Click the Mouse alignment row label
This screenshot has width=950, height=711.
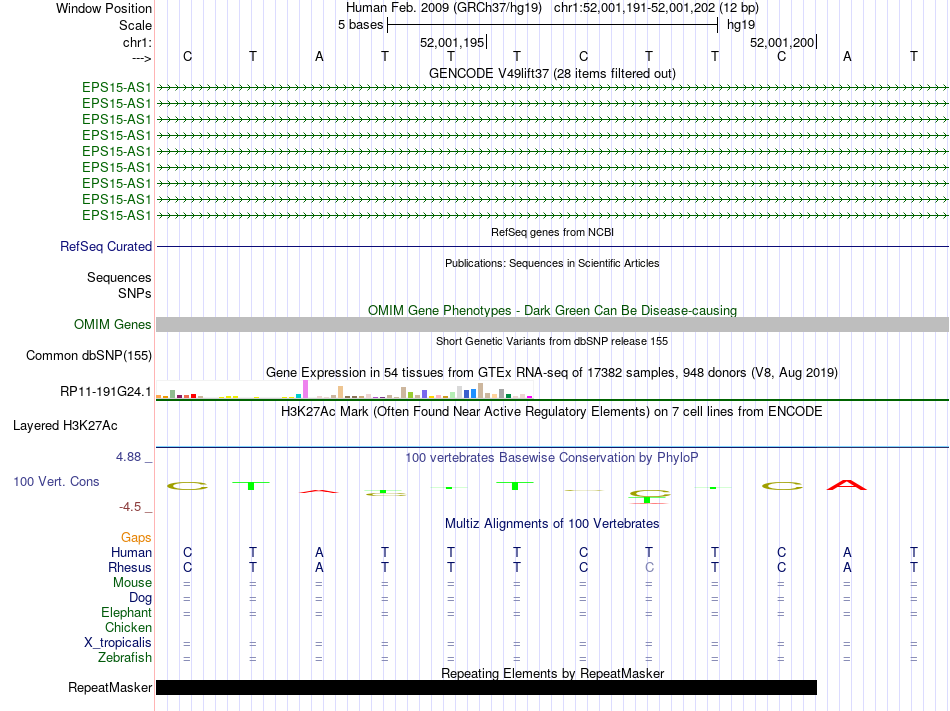(x=132, y=583)
